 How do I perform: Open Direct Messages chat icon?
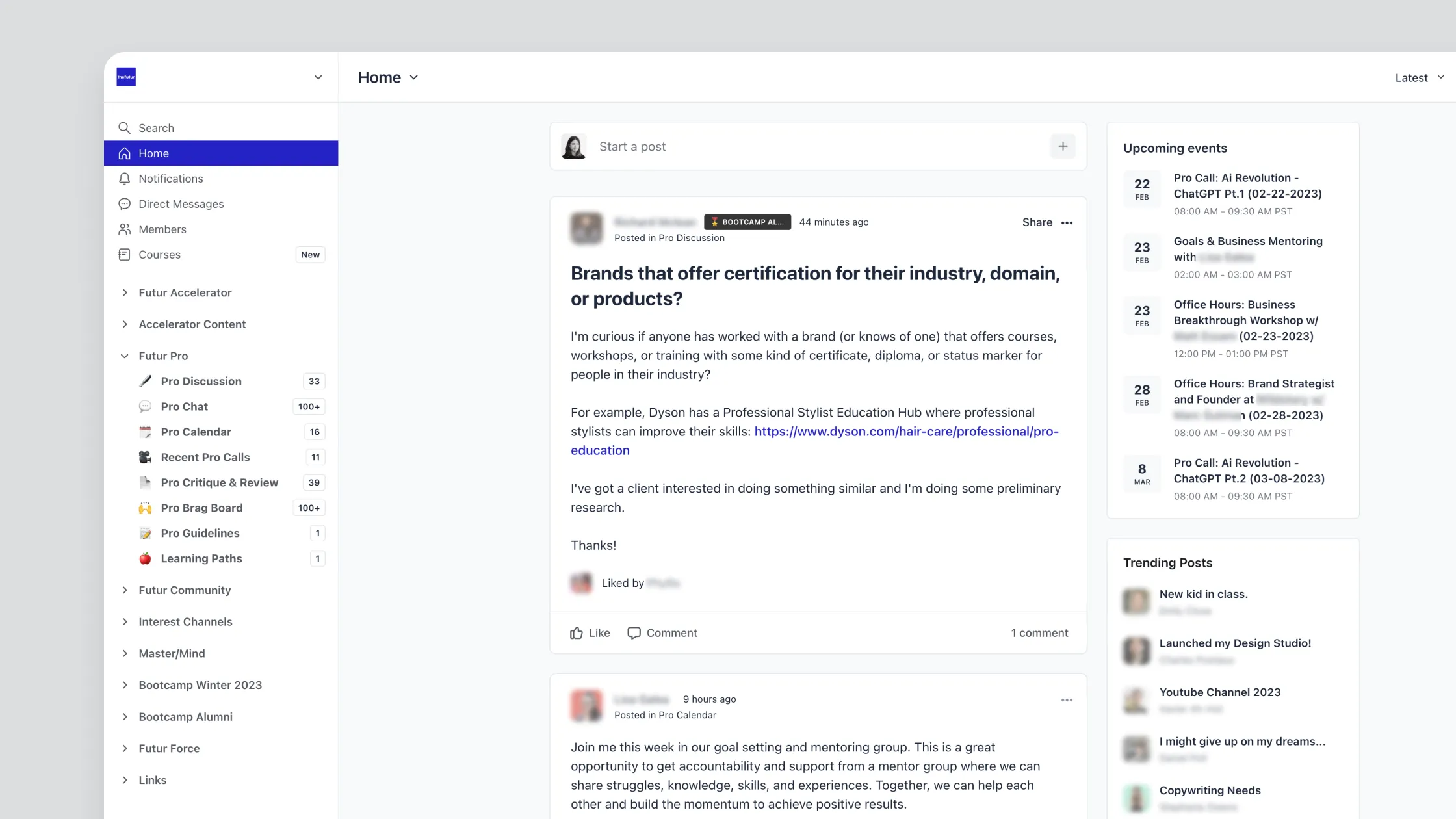point(125,204)
